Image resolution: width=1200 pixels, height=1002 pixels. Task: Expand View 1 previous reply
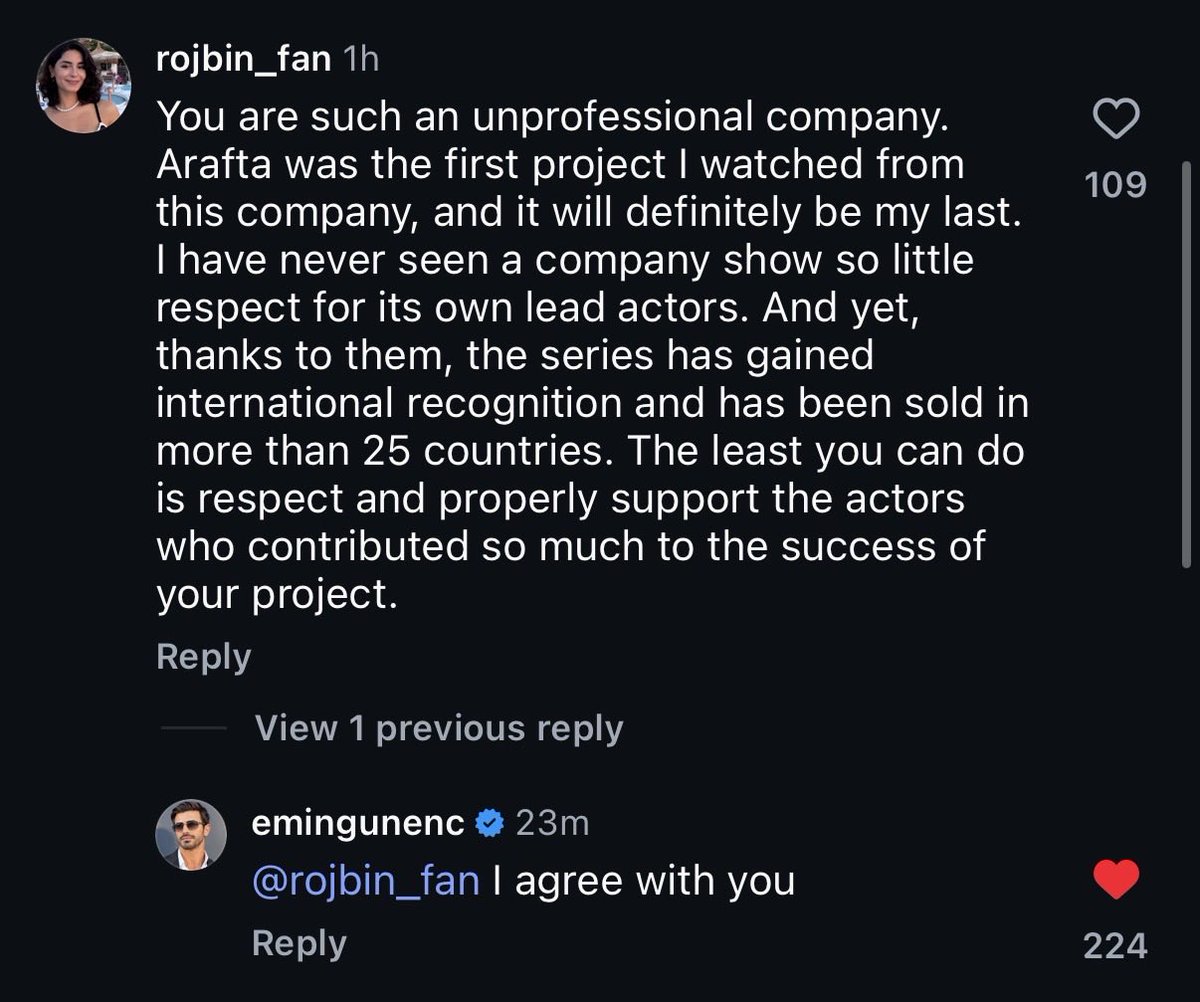[439, 728]
